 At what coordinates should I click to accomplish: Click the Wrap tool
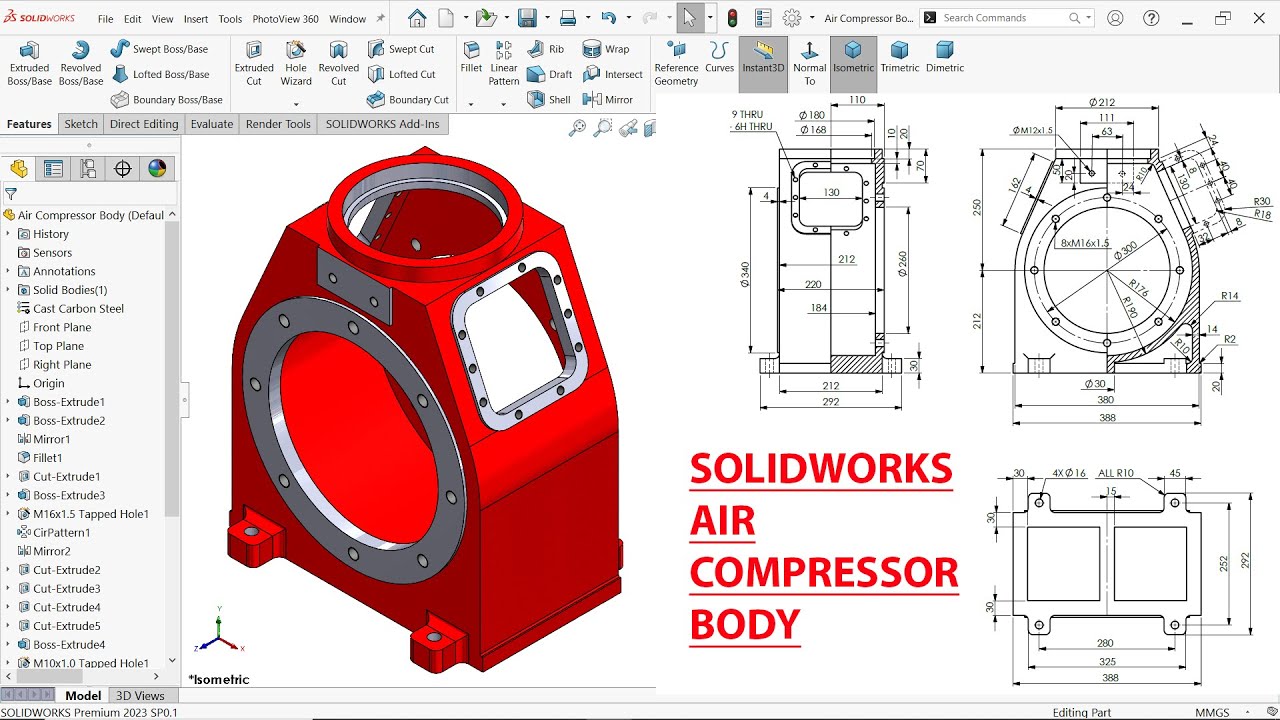pos(606,49)
